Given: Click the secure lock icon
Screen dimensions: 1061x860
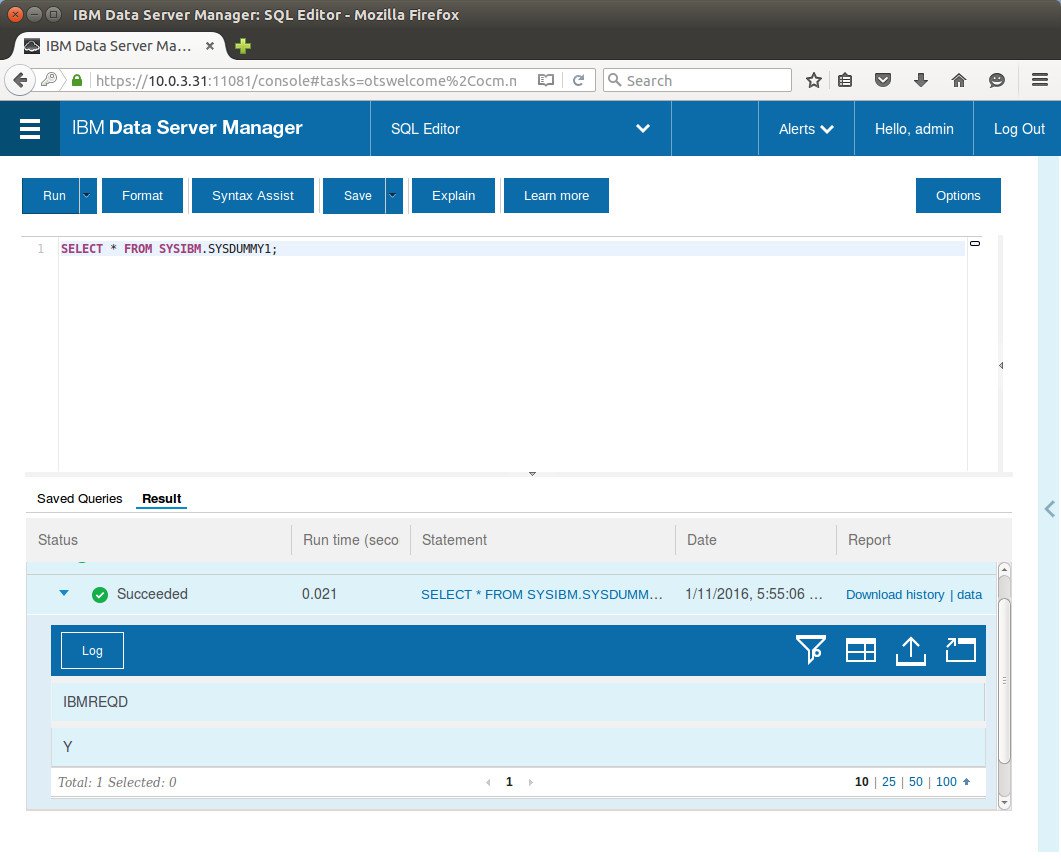Looking at the screenshot, I should coord(77,81).
